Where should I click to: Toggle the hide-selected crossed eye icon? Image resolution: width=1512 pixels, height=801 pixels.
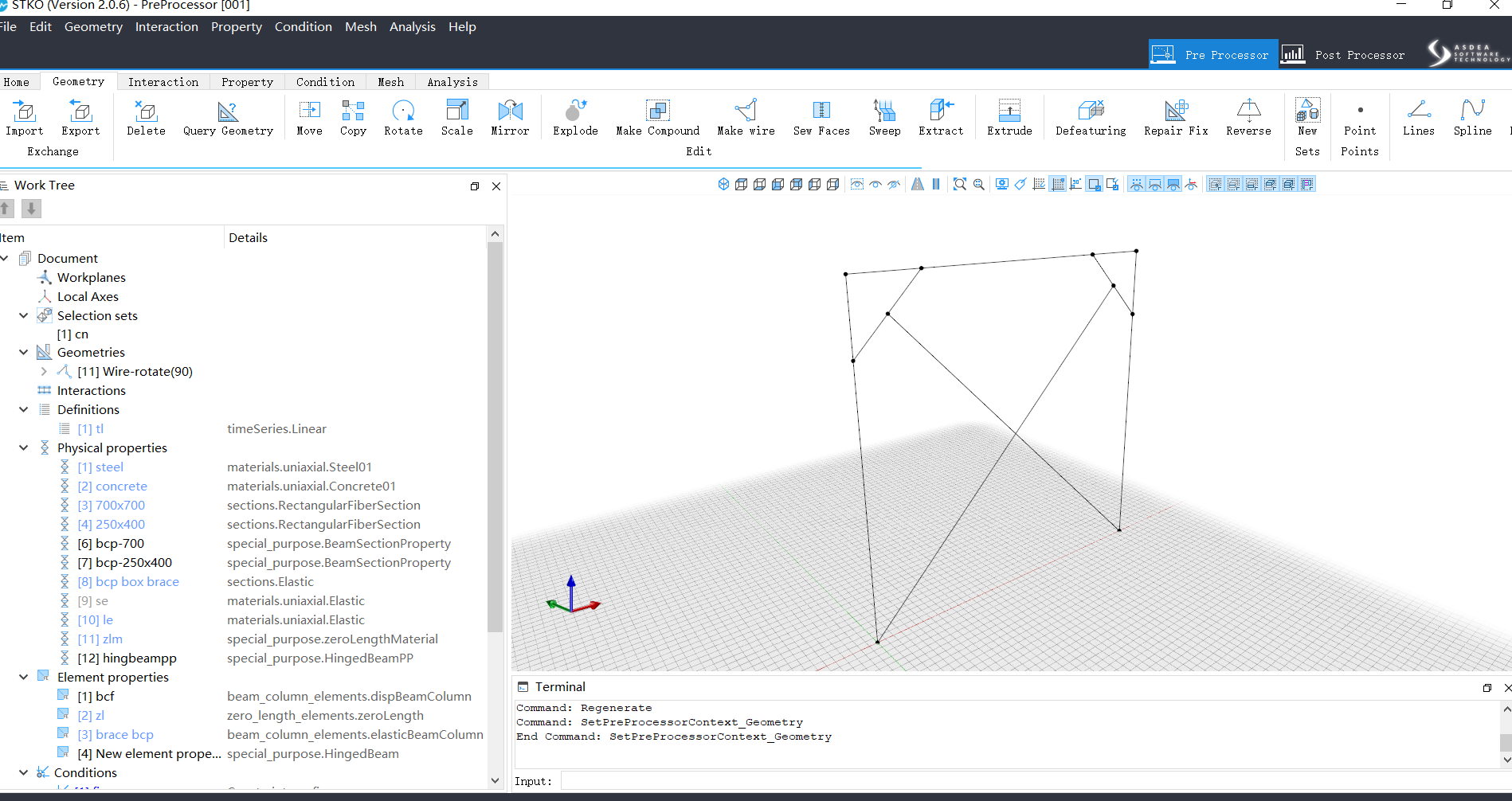coord(894,184)
